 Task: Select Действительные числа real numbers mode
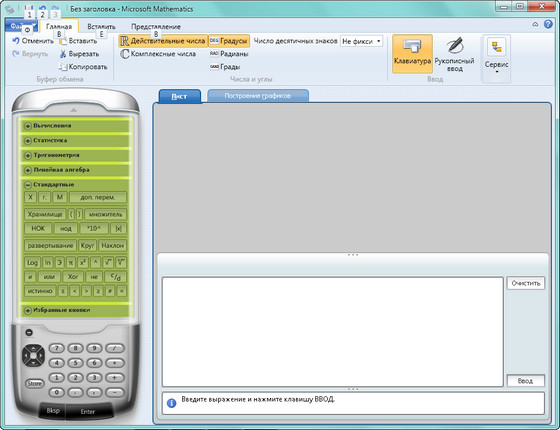[x=163, y=41]
